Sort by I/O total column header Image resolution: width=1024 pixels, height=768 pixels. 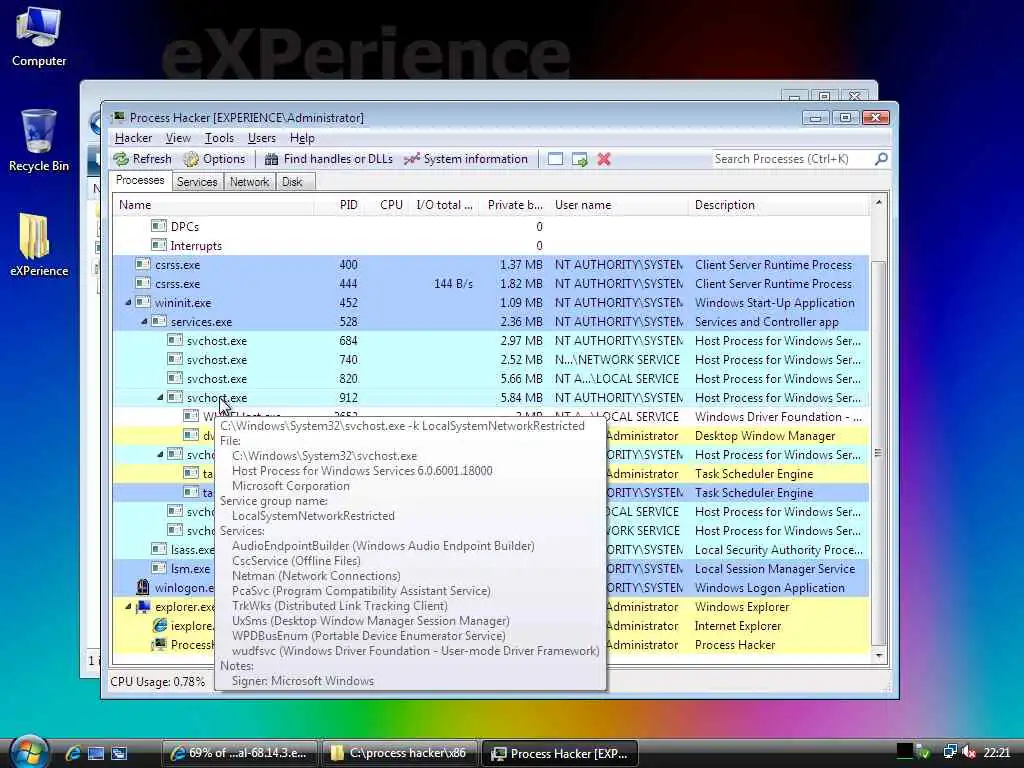click(445, 204)
